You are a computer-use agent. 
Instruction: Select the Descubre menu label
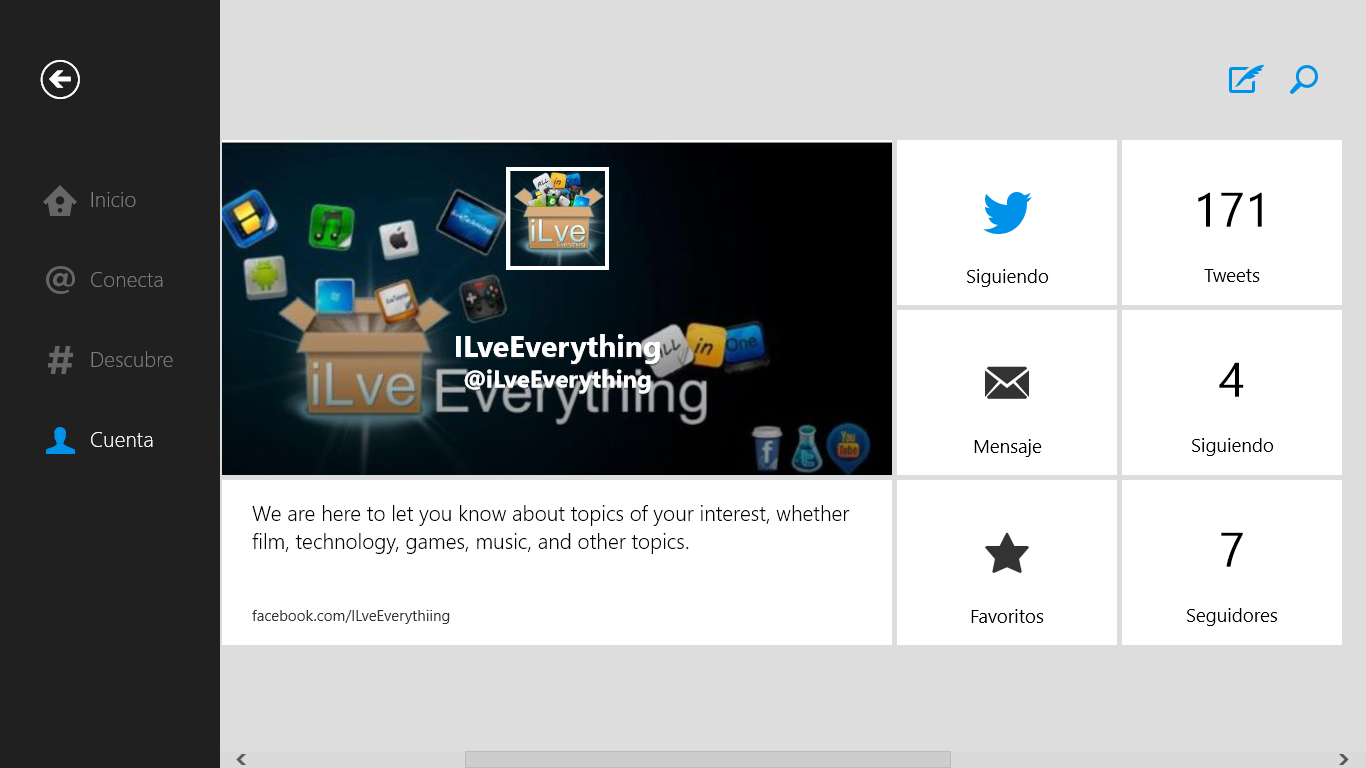click(131, 360)
